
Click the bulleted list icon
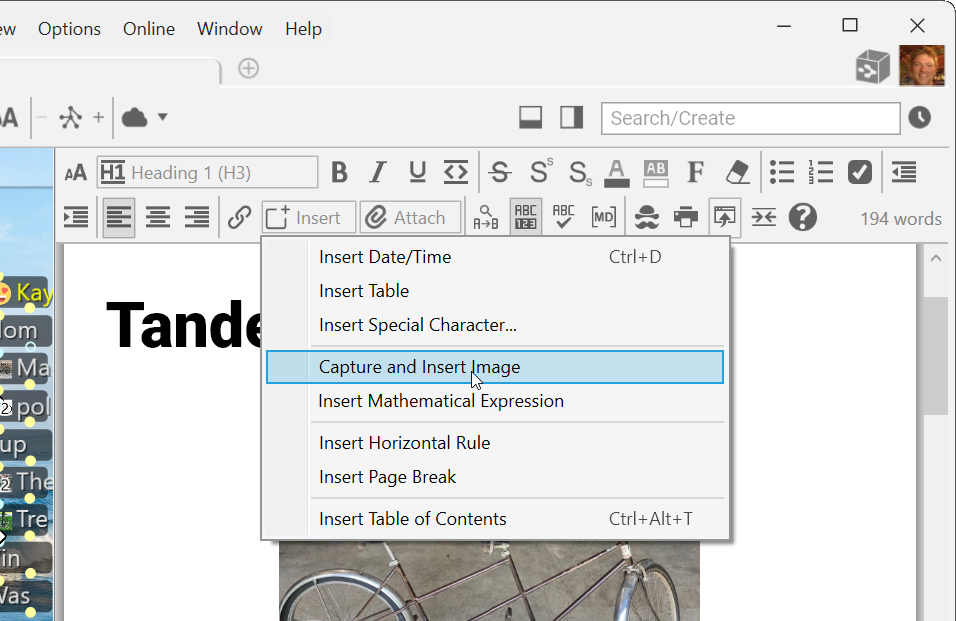782,172
